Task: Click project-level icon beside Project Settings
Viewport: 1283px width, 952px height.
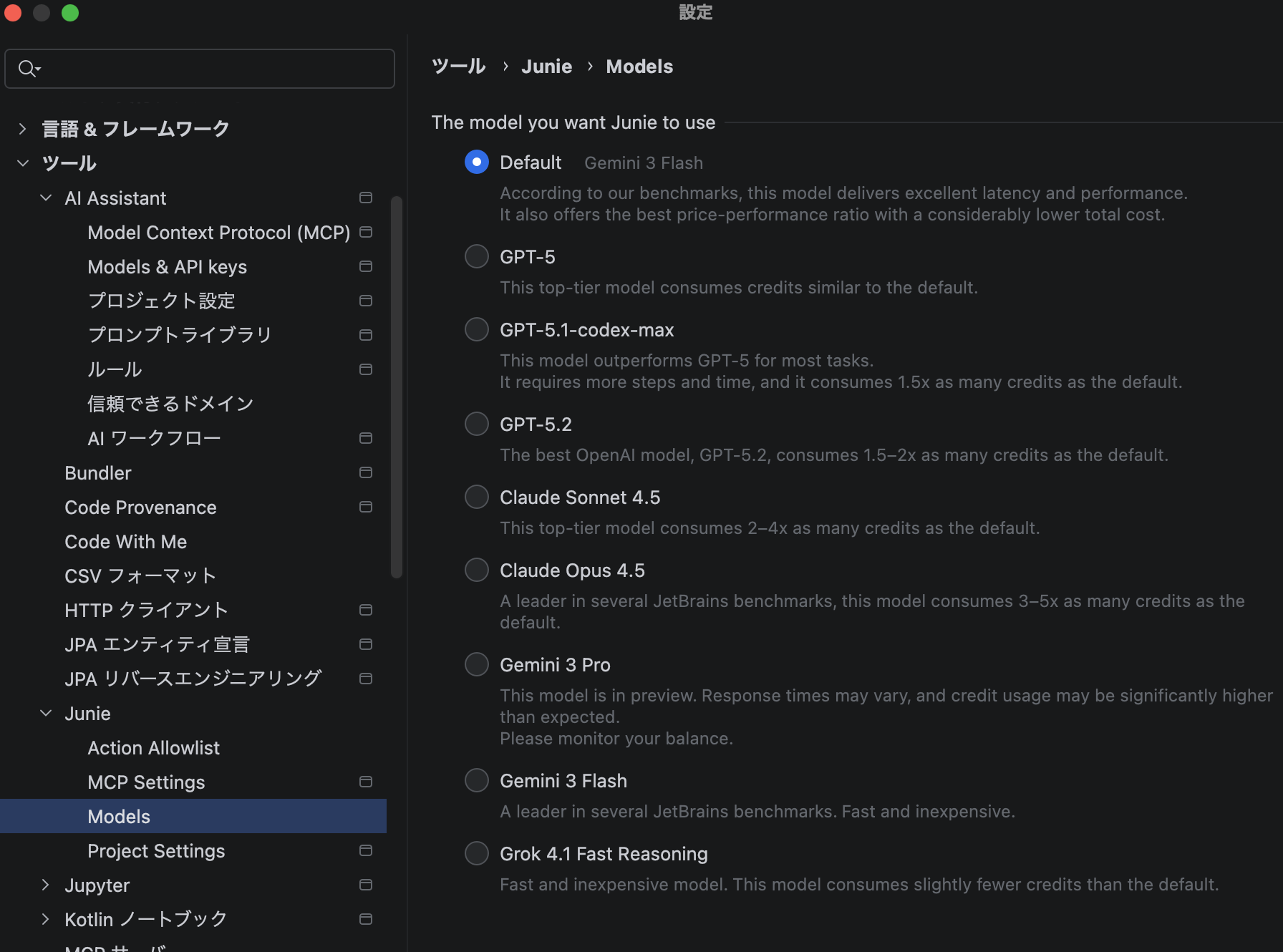Action: [x=365, y=850]
